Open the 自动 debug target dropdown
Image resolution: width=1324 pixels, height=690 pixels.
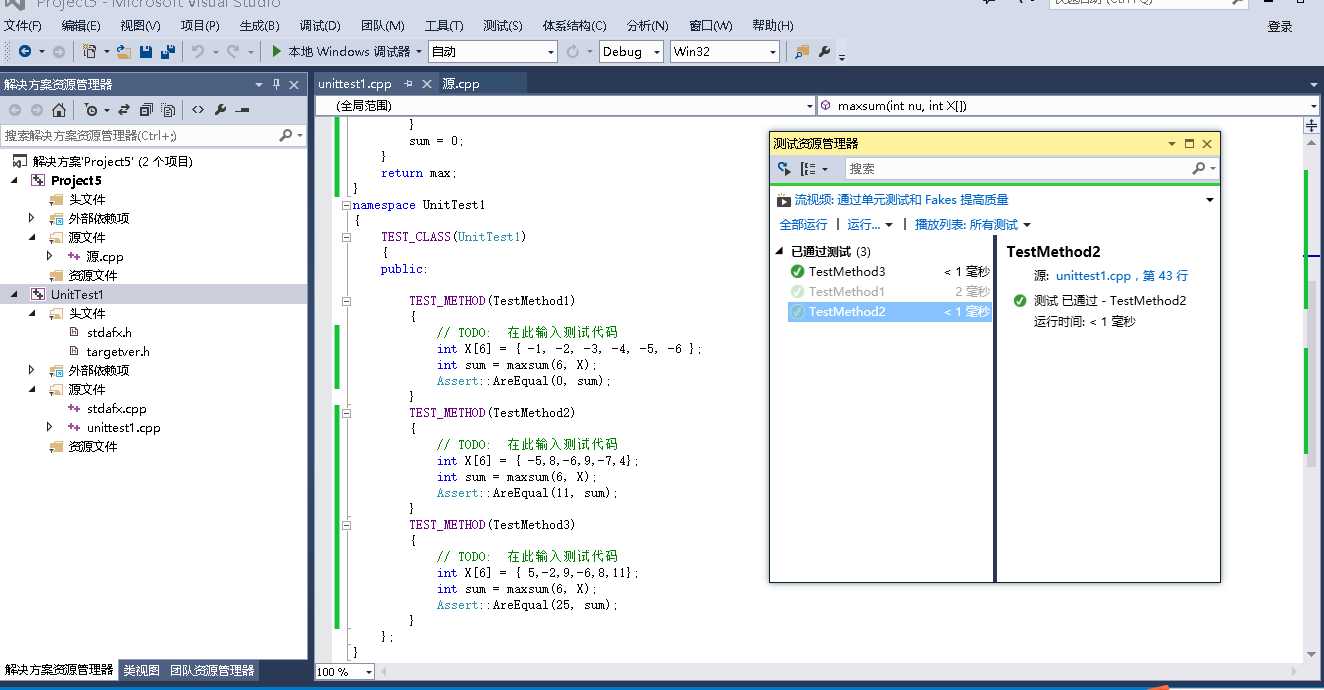551,51
